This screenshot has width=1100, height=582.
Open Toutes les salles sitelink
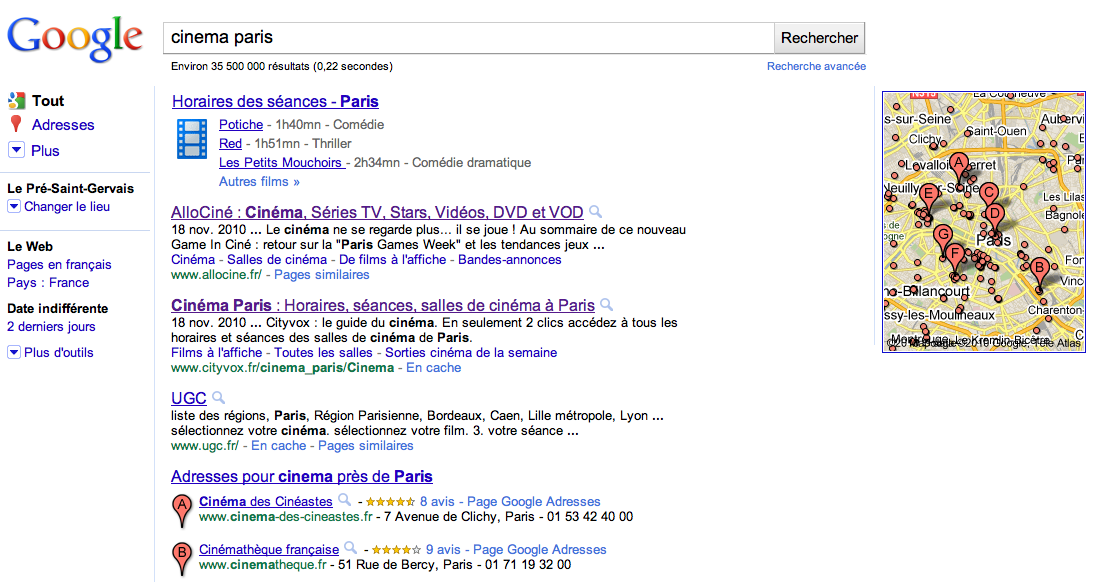tap(323, 353)
